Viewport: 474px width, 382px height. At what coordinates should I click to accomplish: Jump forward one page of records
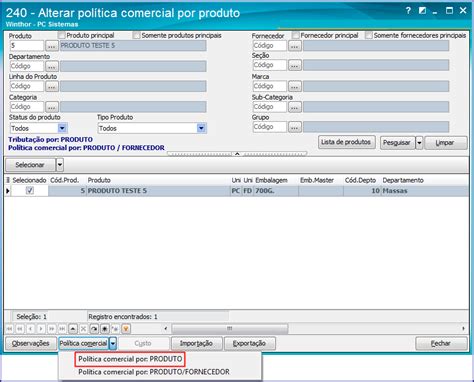[52, 329]
